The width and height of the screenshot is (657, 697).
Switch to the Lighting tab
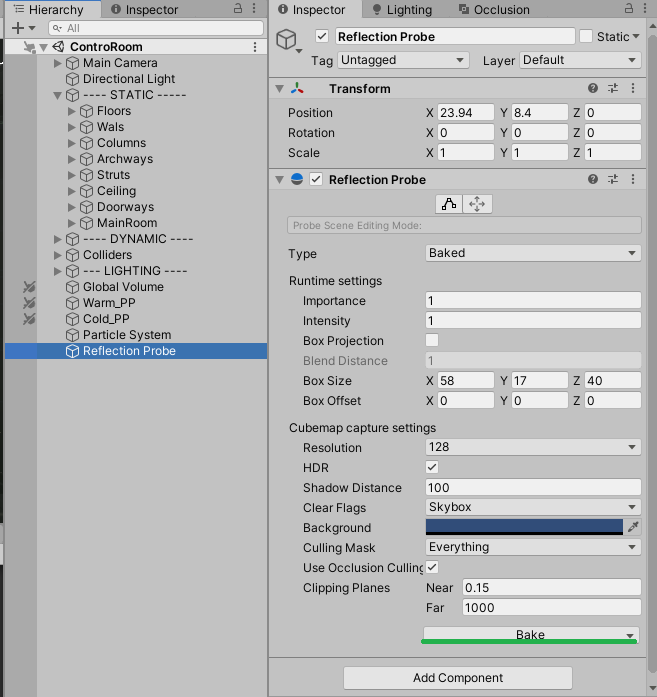pos(402,9)
